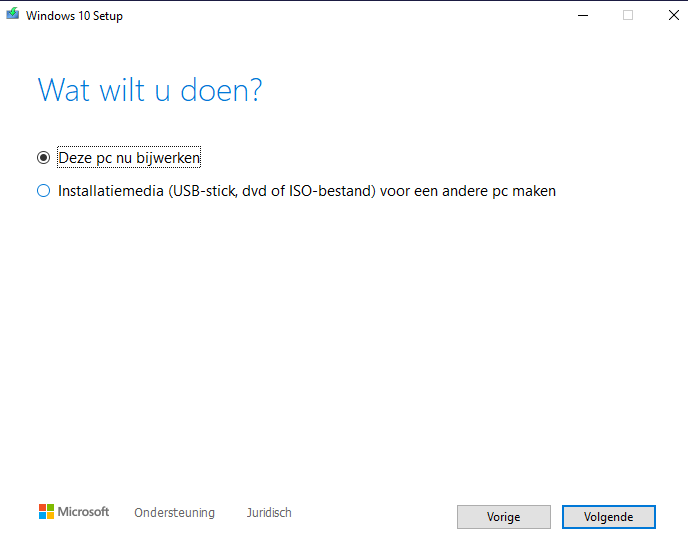
Task: Select the 'Deze pc nu bijwerken' radio button
Action: point(43,158)
